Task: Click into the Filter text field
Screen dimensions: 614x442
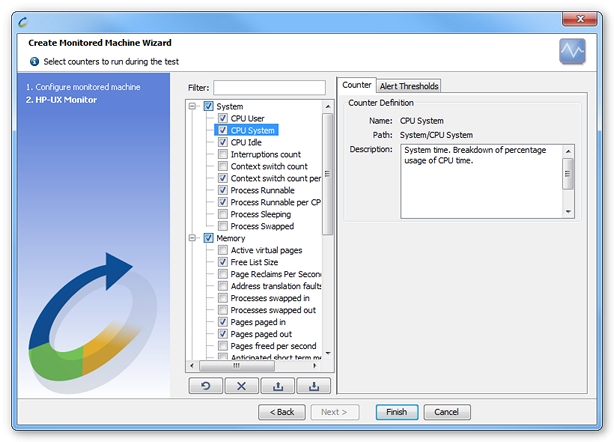Action: coord(269,88)
